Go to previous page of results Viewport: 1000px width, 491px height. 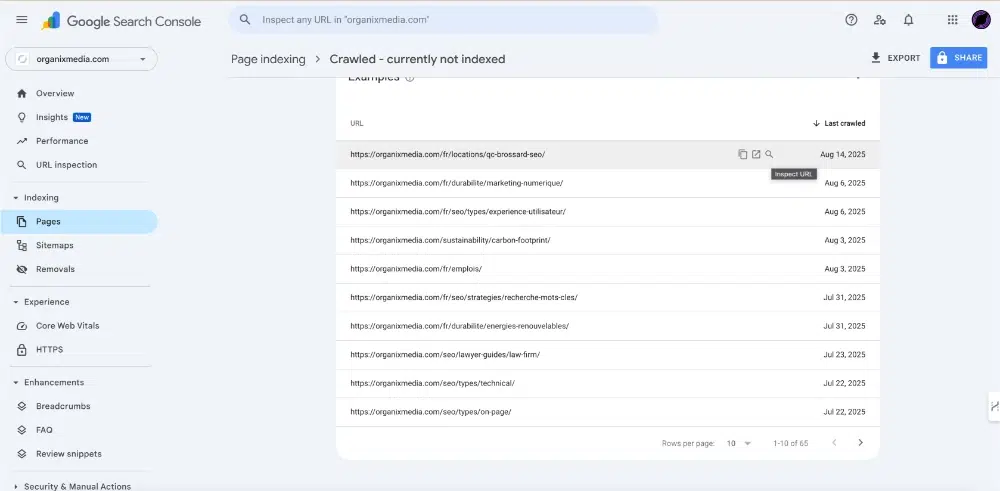(834, 443)
